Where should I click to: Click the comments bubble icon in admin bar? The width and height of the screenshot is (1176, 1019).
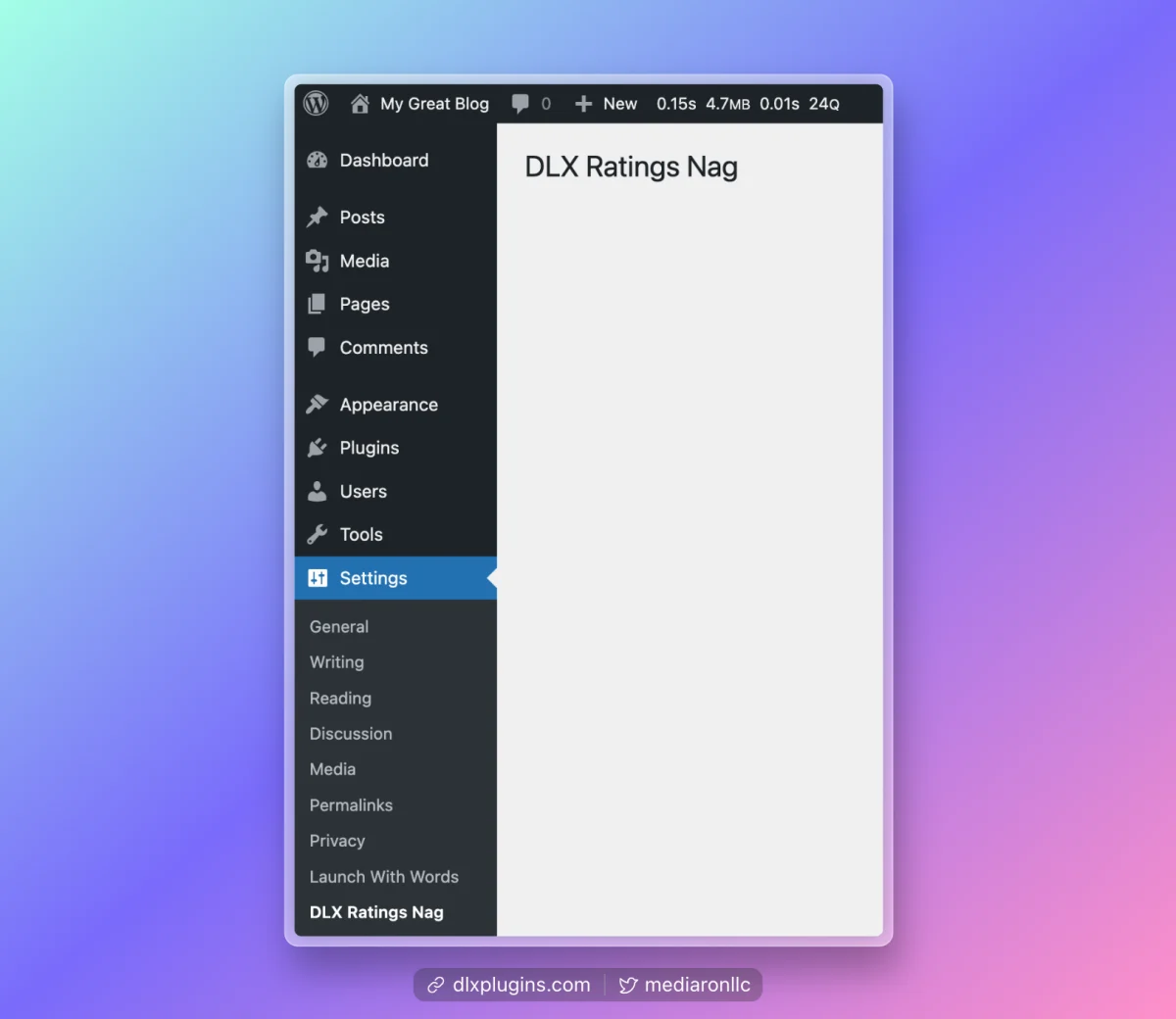pos(520,104)
